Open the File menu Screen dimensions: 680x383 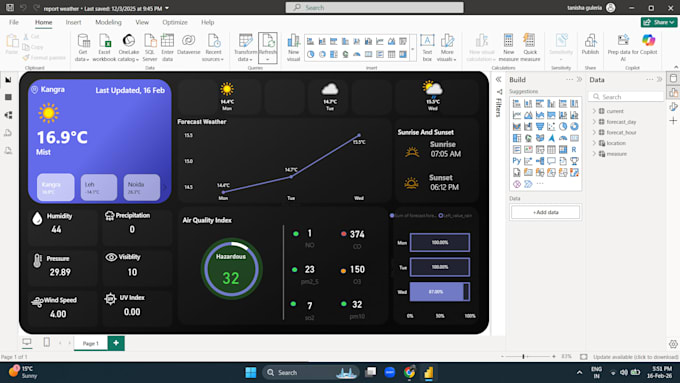pyautogui.click(x=14, y=22)
